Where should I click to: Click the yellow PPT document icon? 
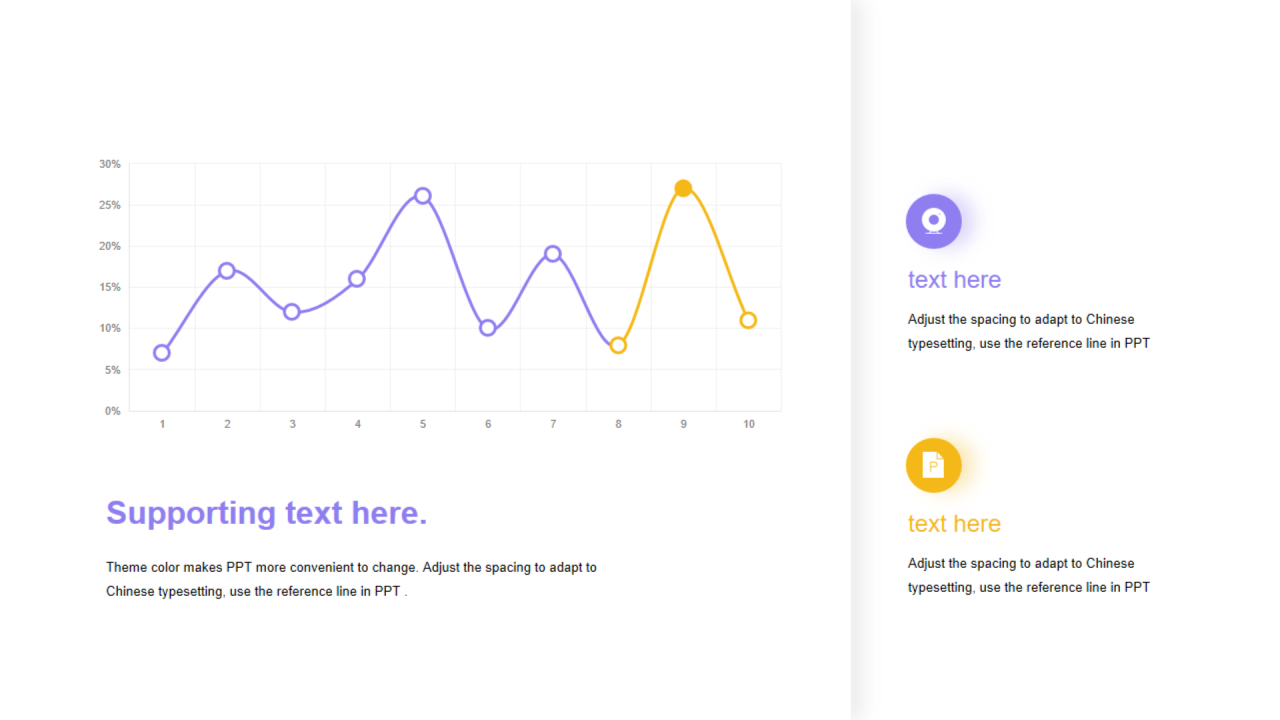point(933,465)
